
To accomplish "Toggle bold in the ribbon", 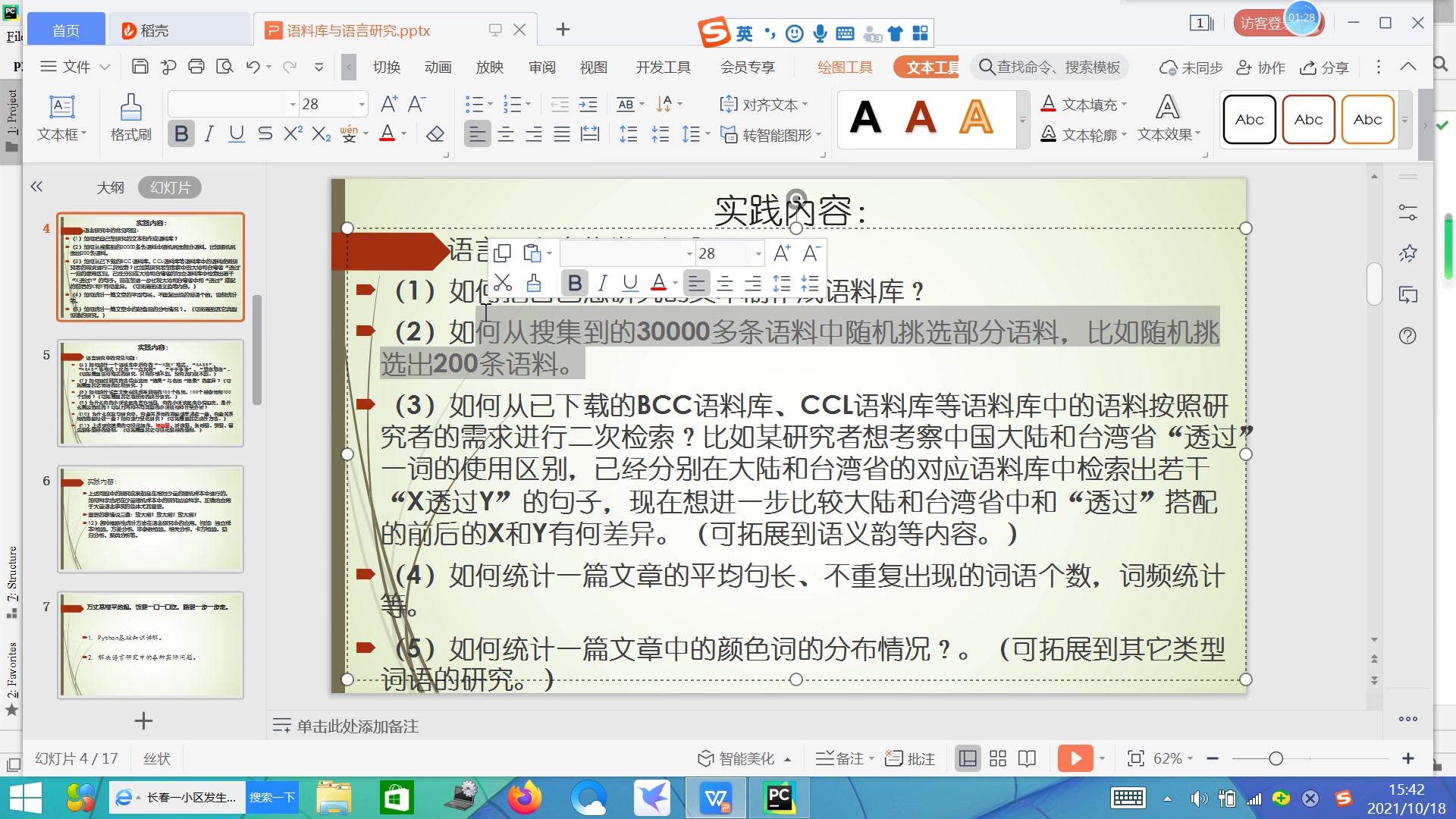I will (180, 134).
